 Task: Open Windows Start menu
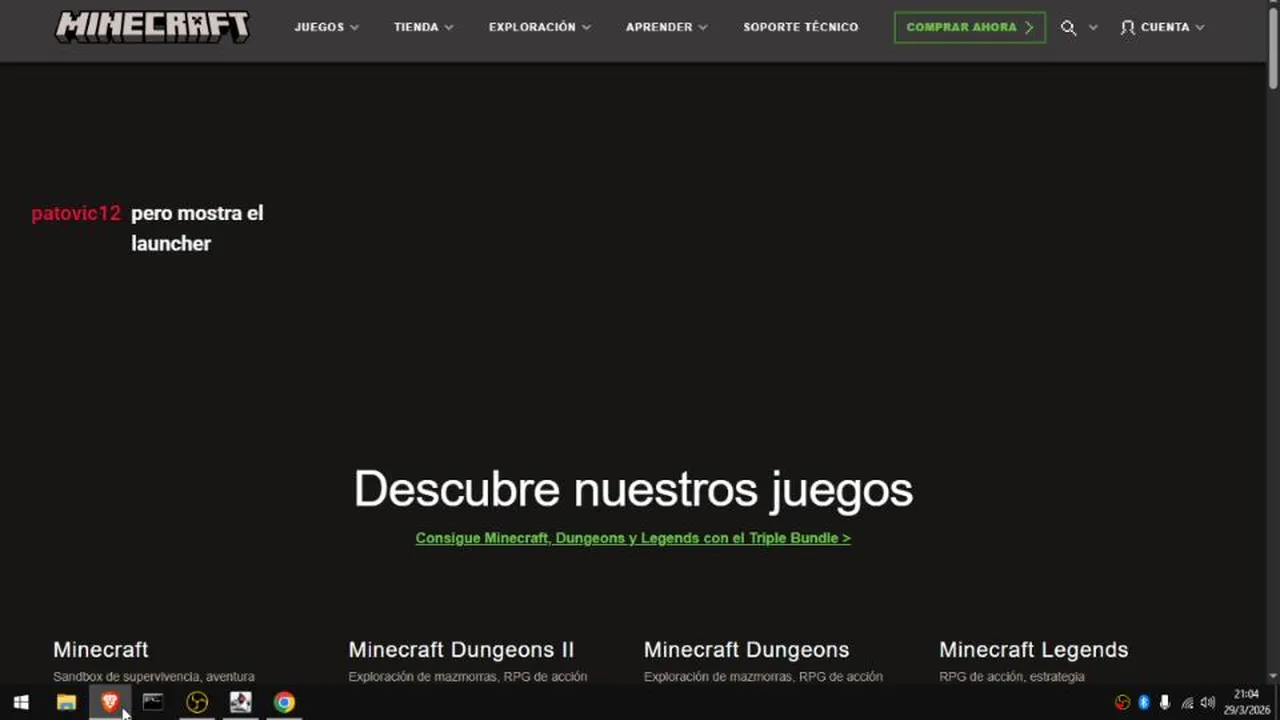click(21, 702)
